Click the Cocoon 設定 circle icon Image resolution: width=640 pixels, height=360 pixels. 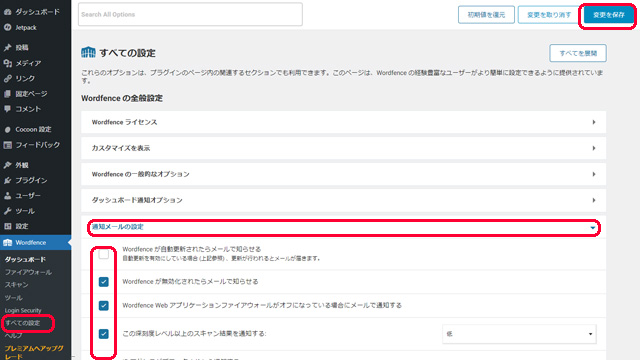(7, 129)
